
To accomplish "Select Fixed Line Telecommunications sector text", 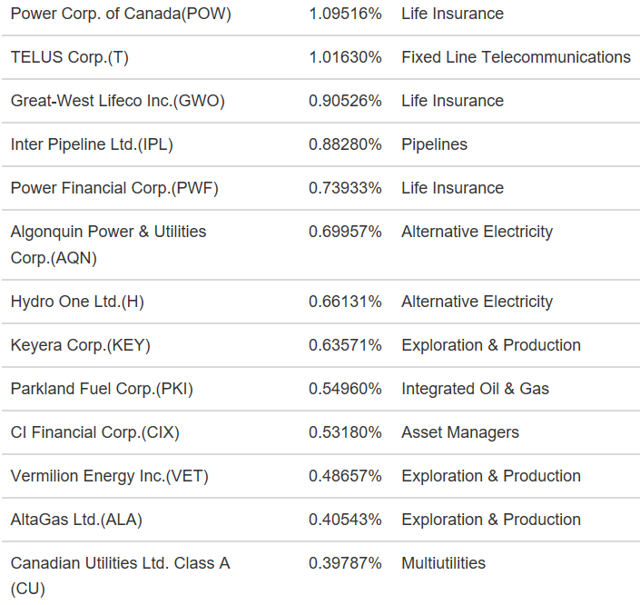I will (x=516, y=57).
